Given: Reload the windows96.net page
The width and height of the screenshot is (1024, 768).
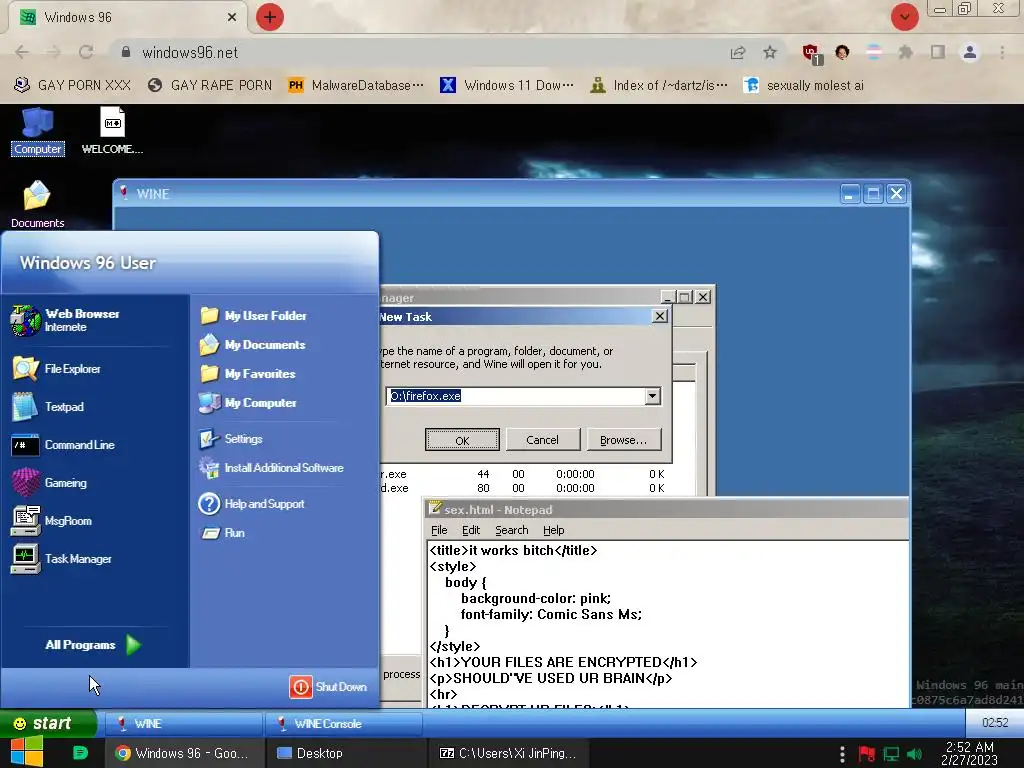Looking at the screenshot, I should [86, 52].
